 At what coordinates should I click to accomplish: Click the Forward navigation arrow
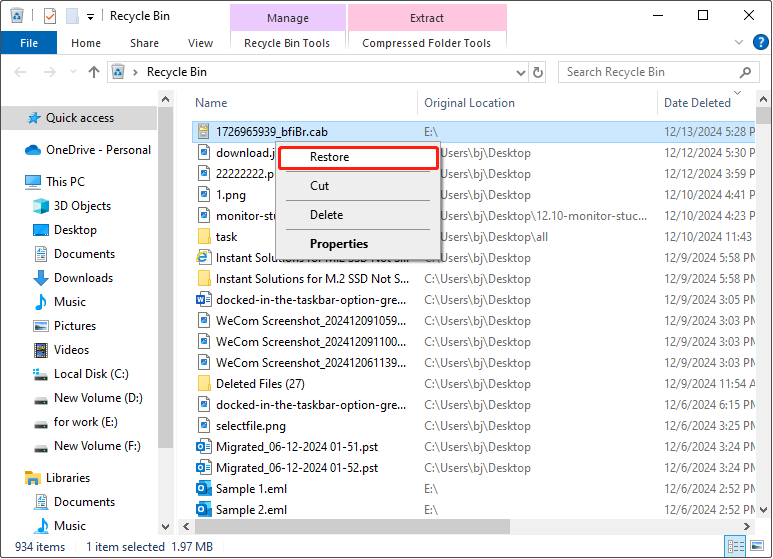point(50,72)
